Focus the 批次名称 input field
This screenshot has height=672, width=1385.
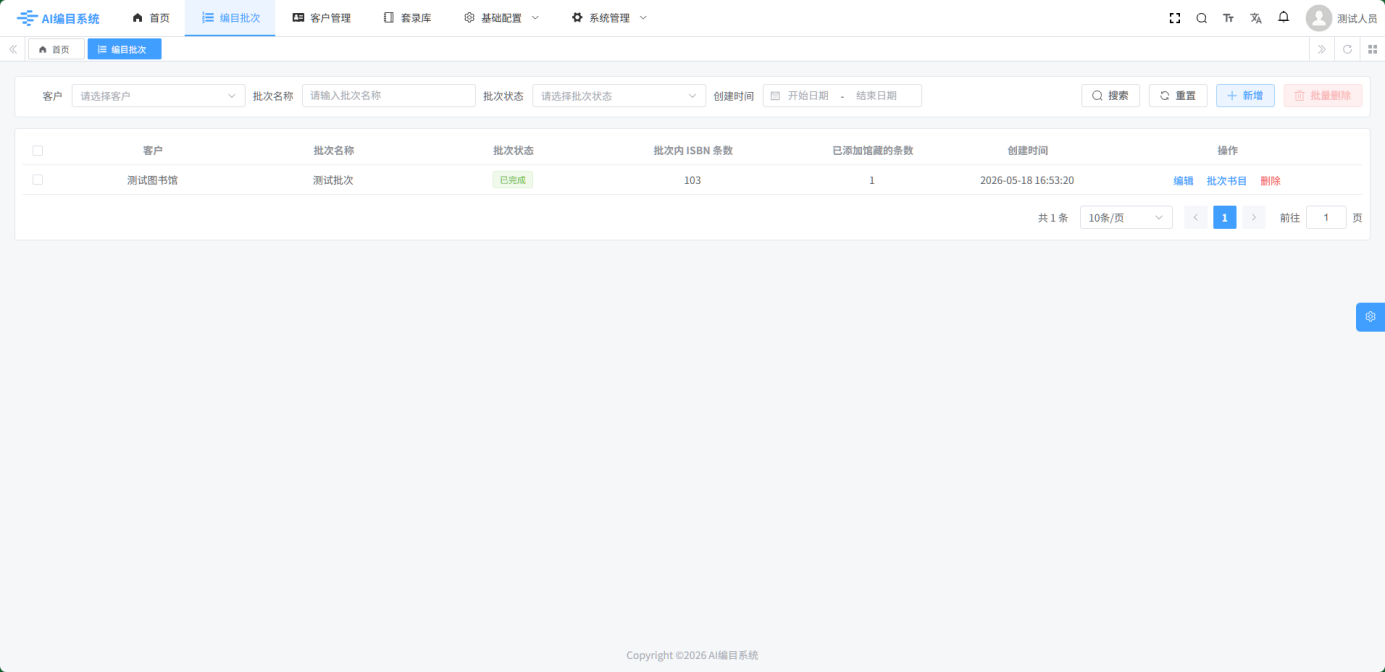[389, 96]
